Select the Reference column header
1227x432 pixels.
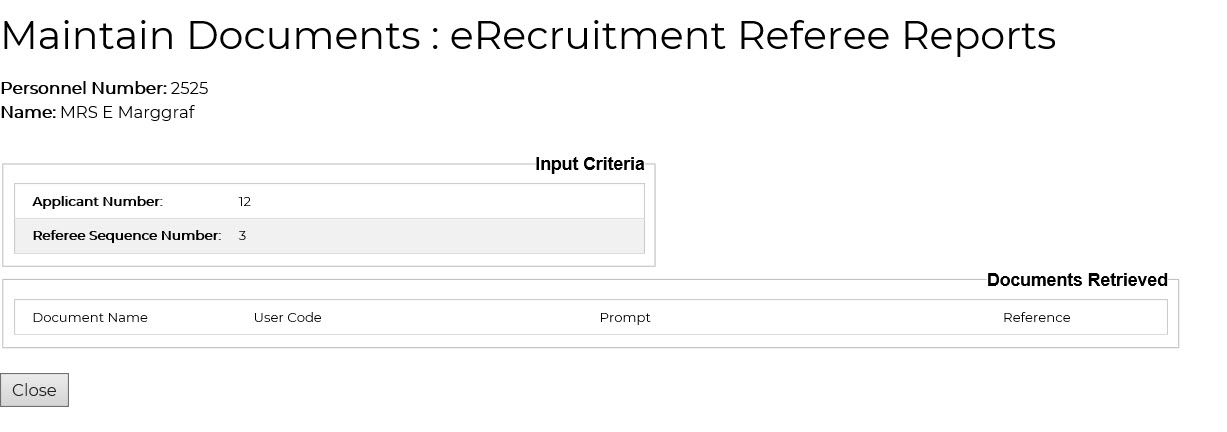pos(1036,317)
